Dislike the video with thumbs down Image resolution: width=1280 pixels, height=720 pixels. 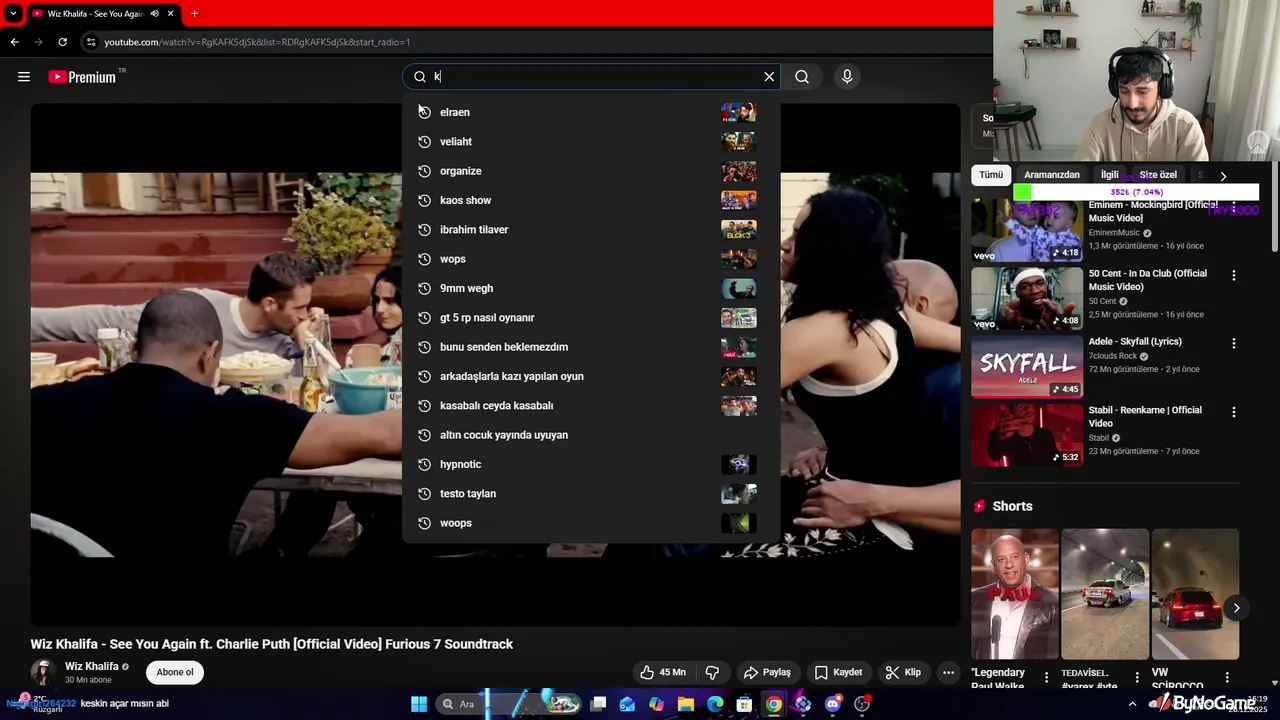[713, 672]
